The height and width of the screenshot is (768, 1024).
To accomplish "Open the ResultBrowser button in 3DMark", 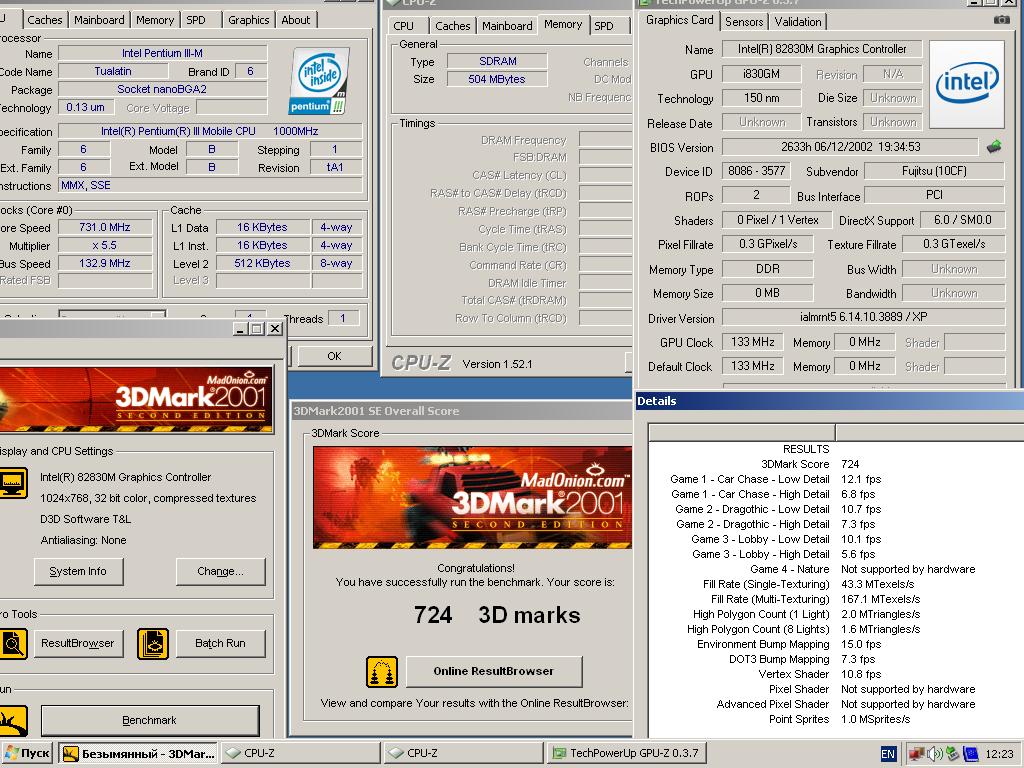I will (78, 643).
